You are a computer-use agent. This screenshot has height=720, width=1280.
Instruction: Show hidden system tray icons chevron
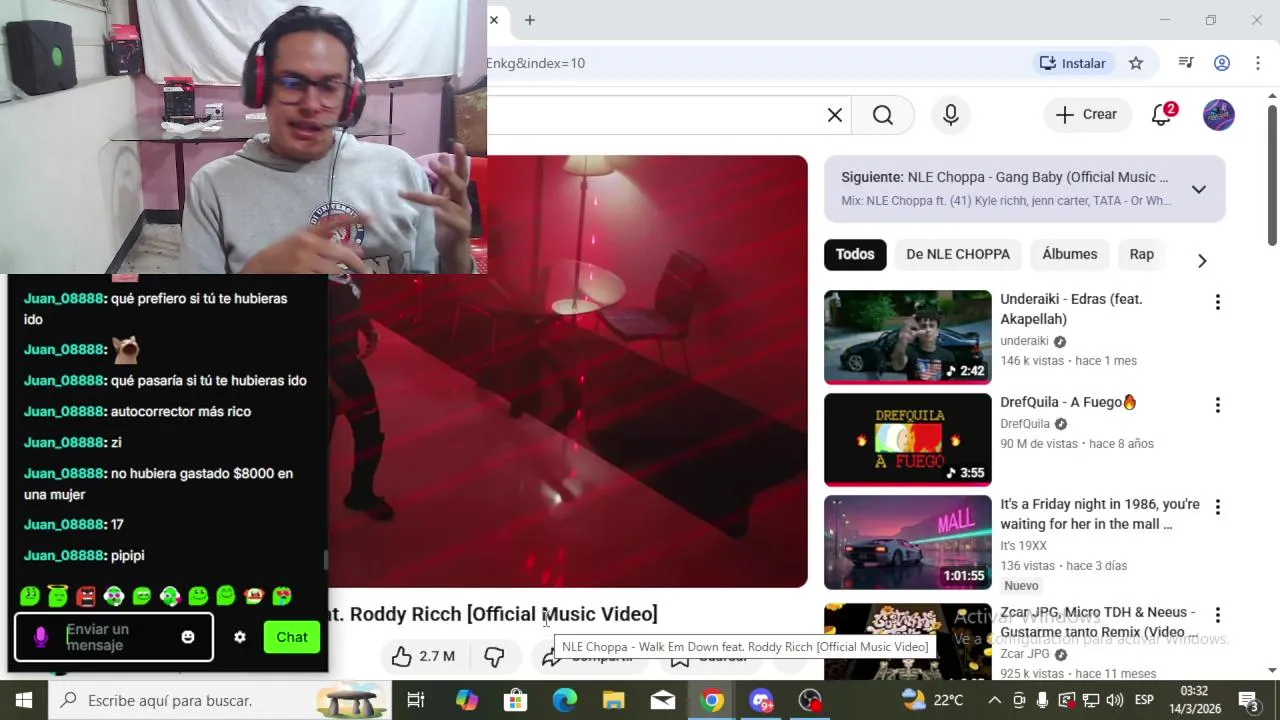(x=995, y=700)
